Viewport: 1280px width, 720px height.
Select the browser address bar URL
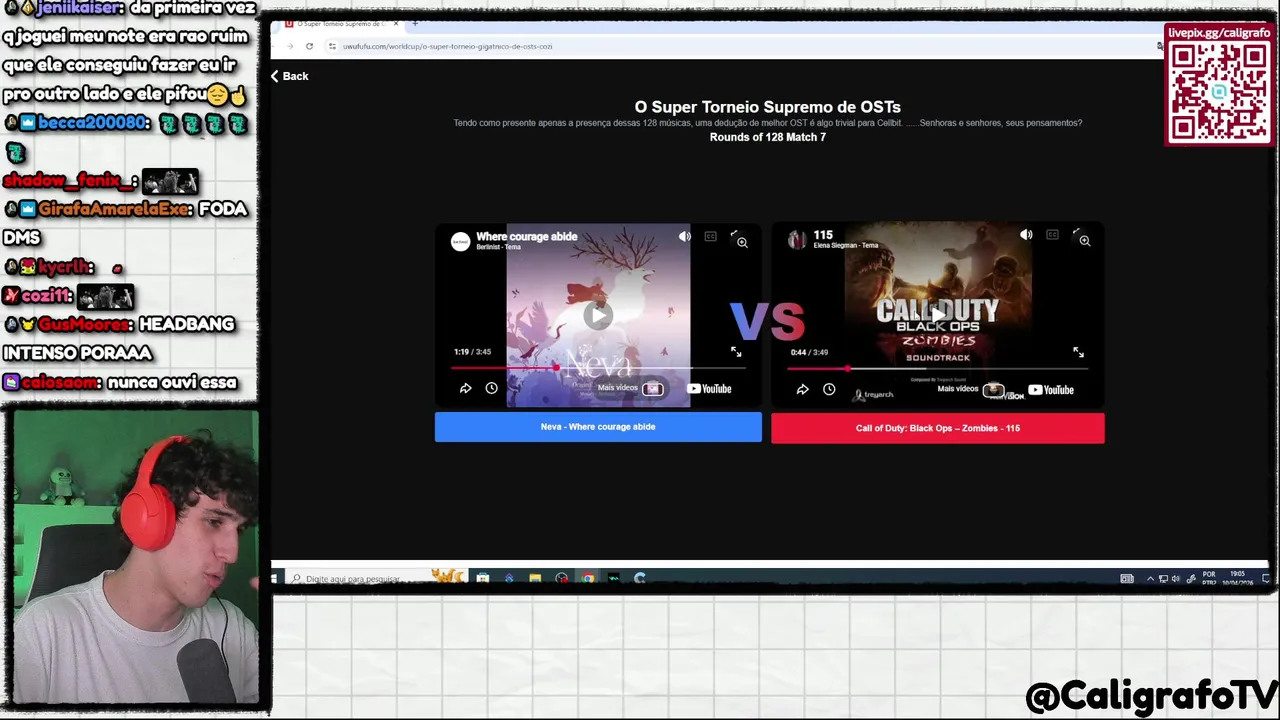[447, 46]
